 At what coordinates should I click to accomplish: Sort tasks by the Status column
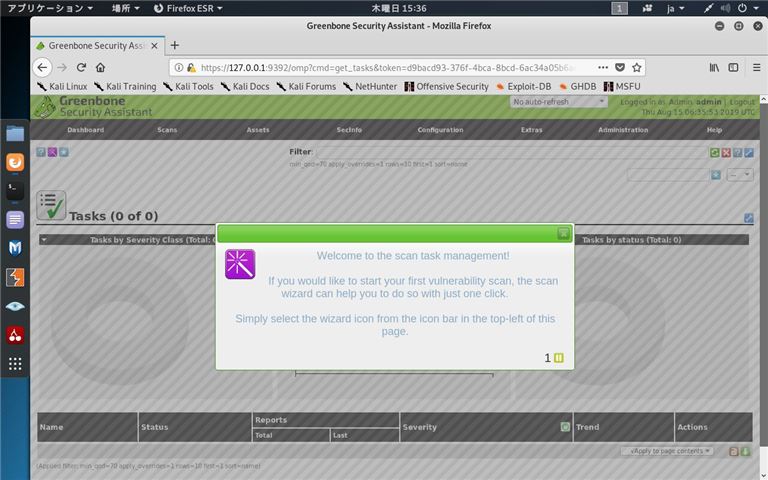155,427
